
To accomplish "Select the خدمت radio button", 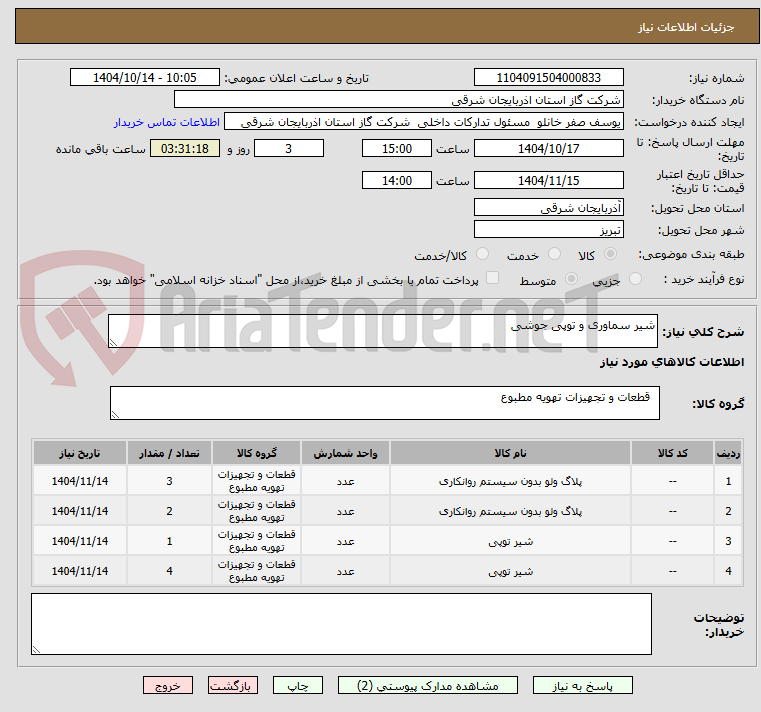I will click(x=554, y=254).
